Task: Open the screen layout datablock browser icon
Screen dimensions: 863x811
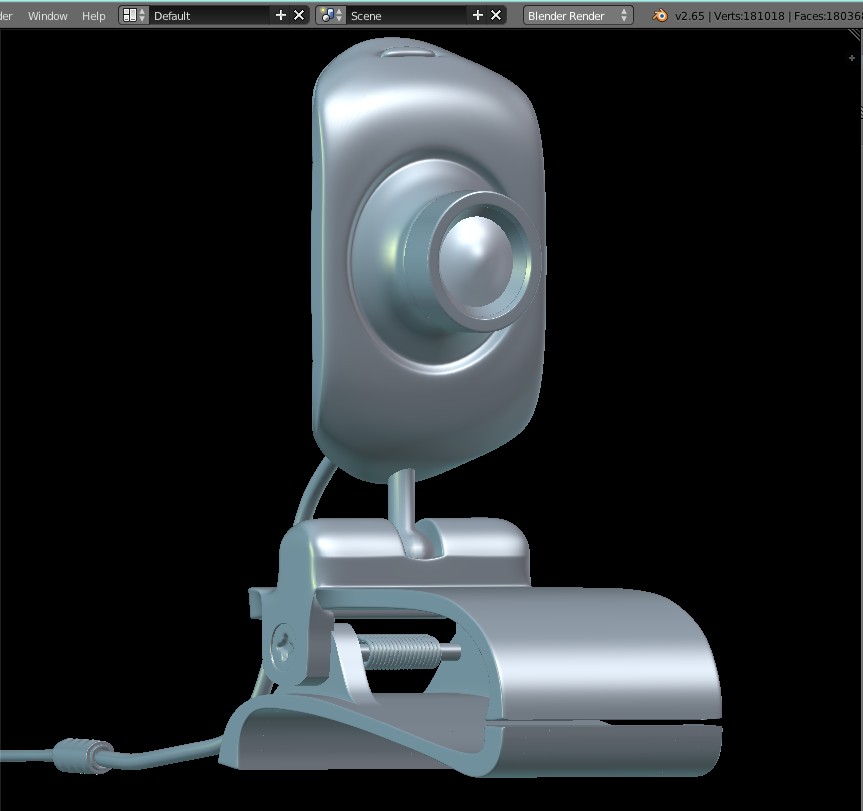Action: tap(130, 15)
